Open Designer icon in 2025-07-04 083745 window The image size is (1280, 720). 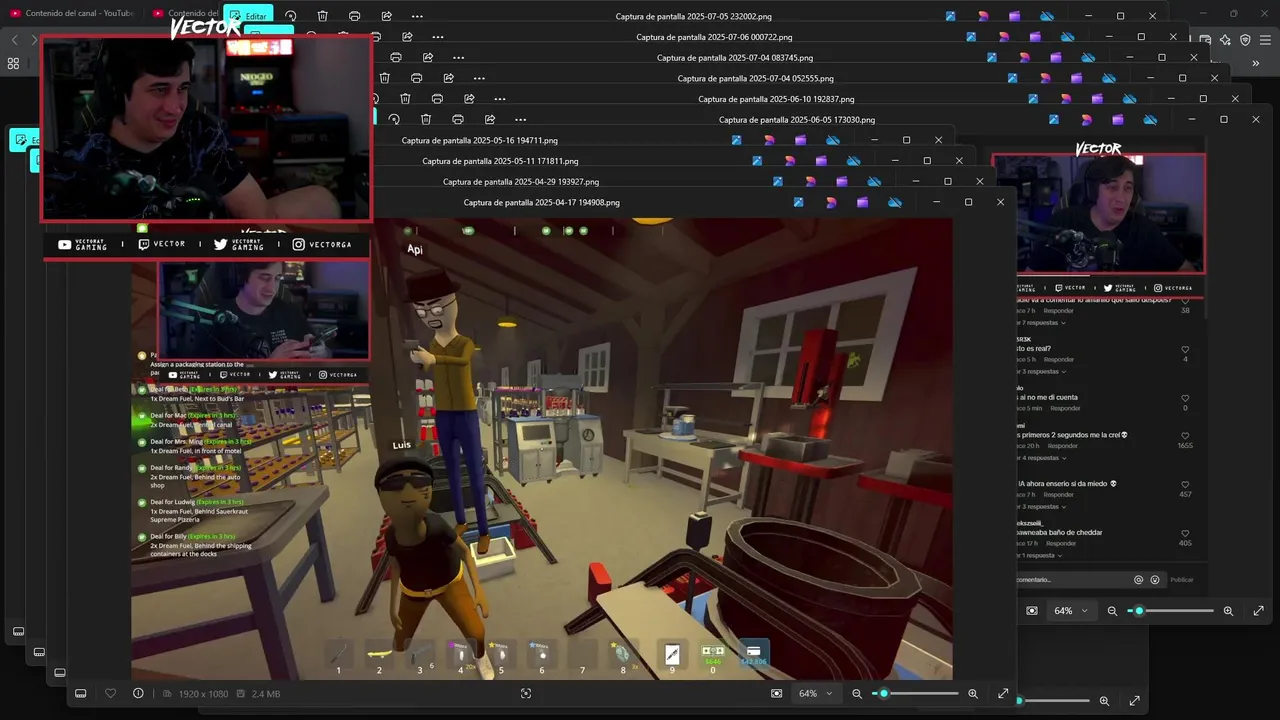click(1024, 58)
